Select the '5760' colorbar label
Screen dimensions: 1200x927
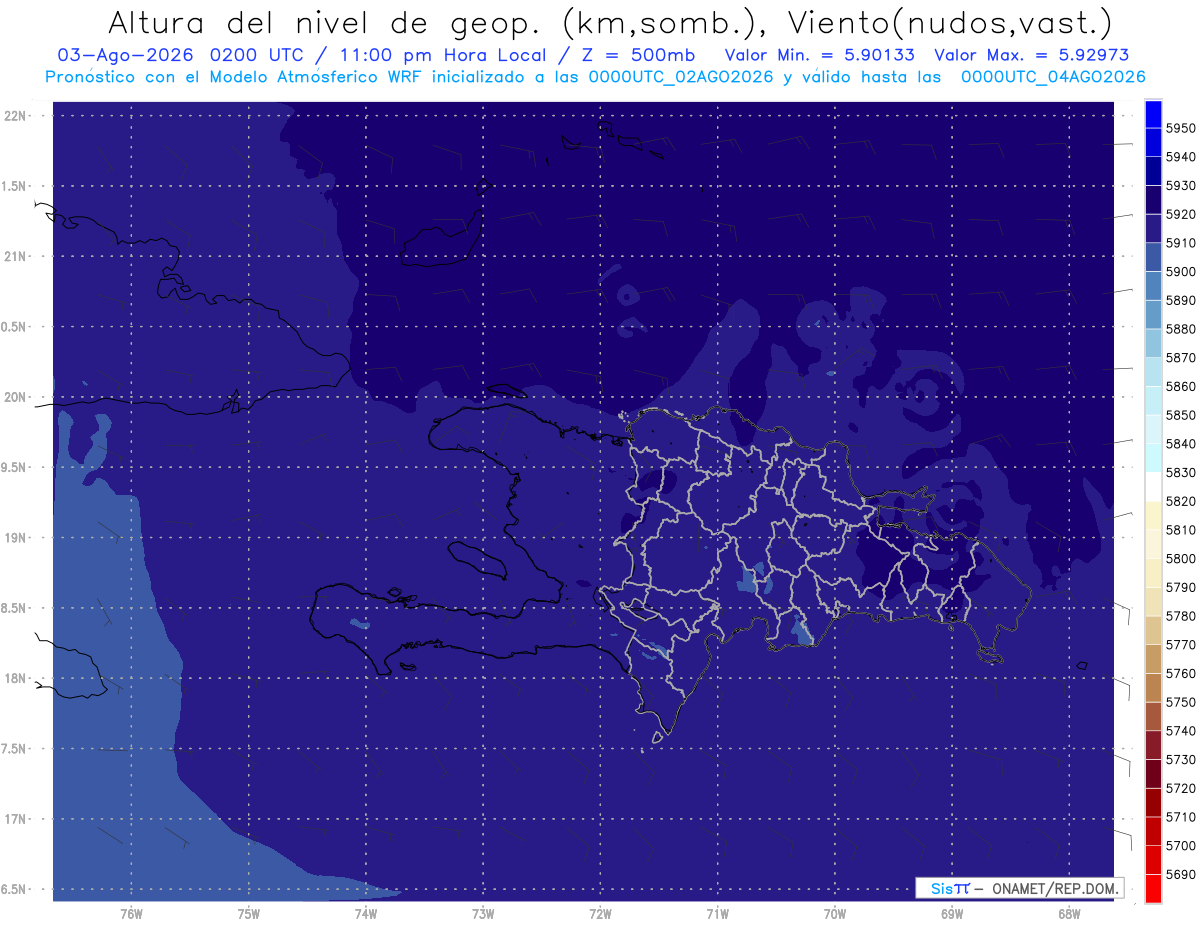point(1180,674)
